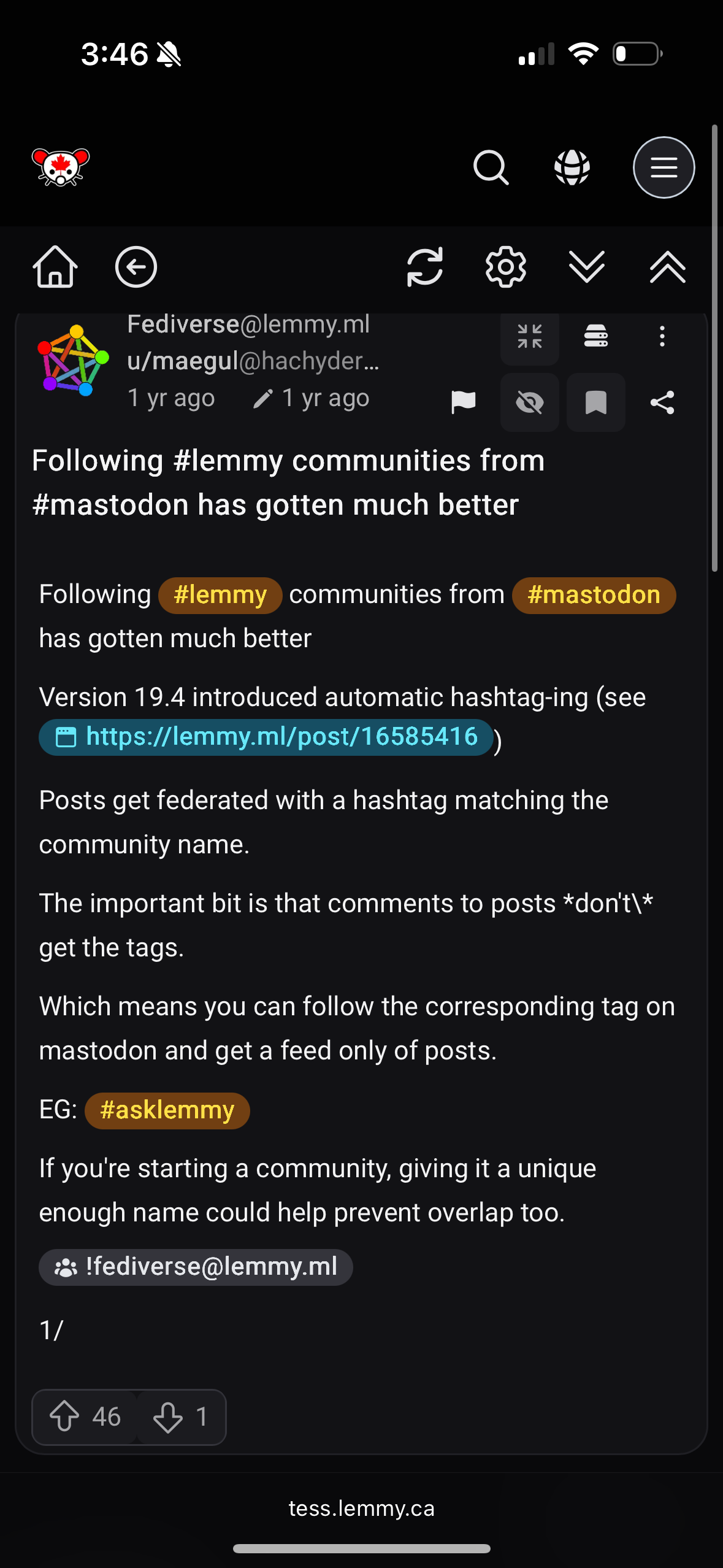Open the lemmy.ml/post/16585416 link
The image size is (723, 1568).
(x=266, y=737)
